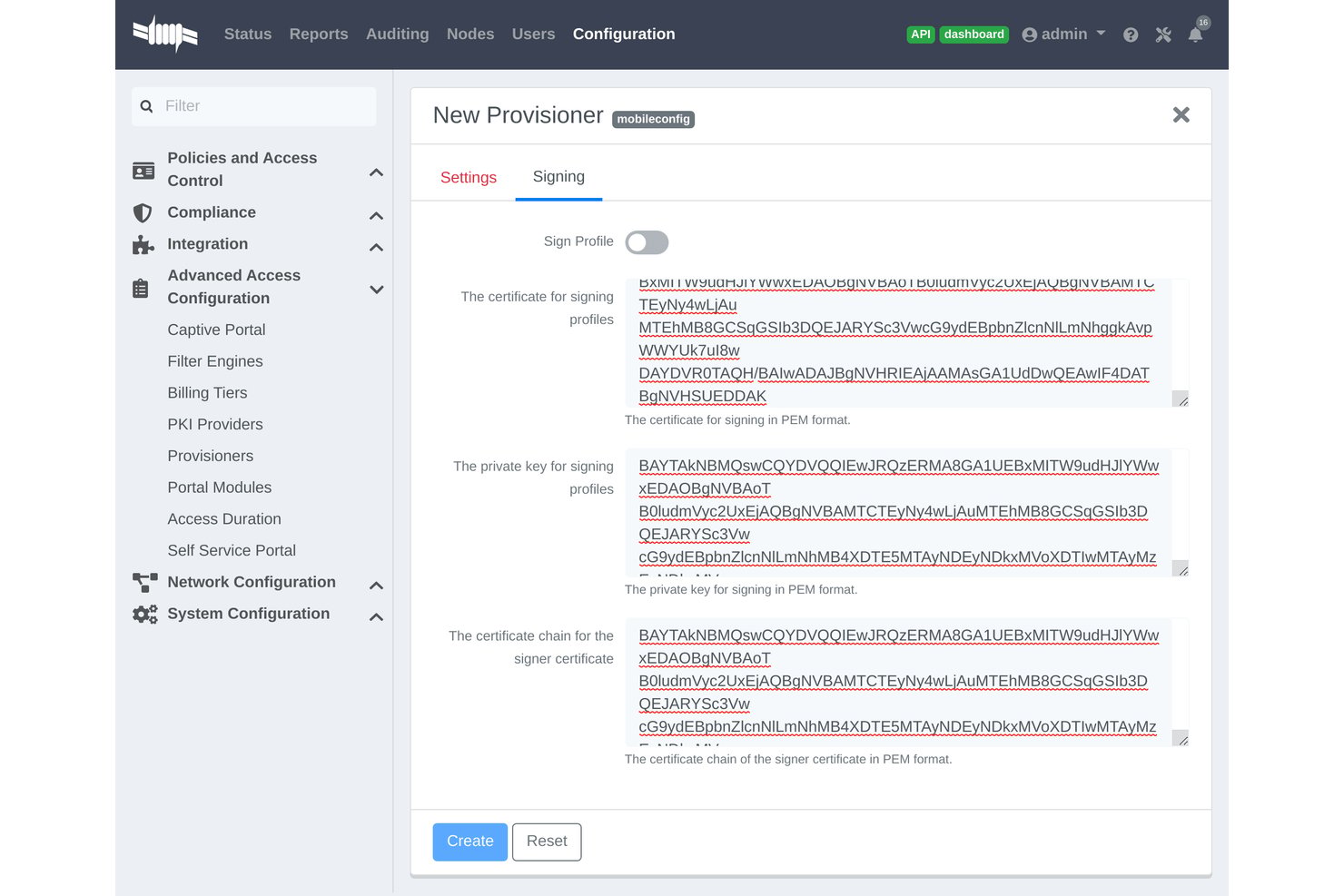Image resolution: width=1344 pixels, height=896 pixels.
Task: Open Access Duration page
Action: click(x=224, y=519)
